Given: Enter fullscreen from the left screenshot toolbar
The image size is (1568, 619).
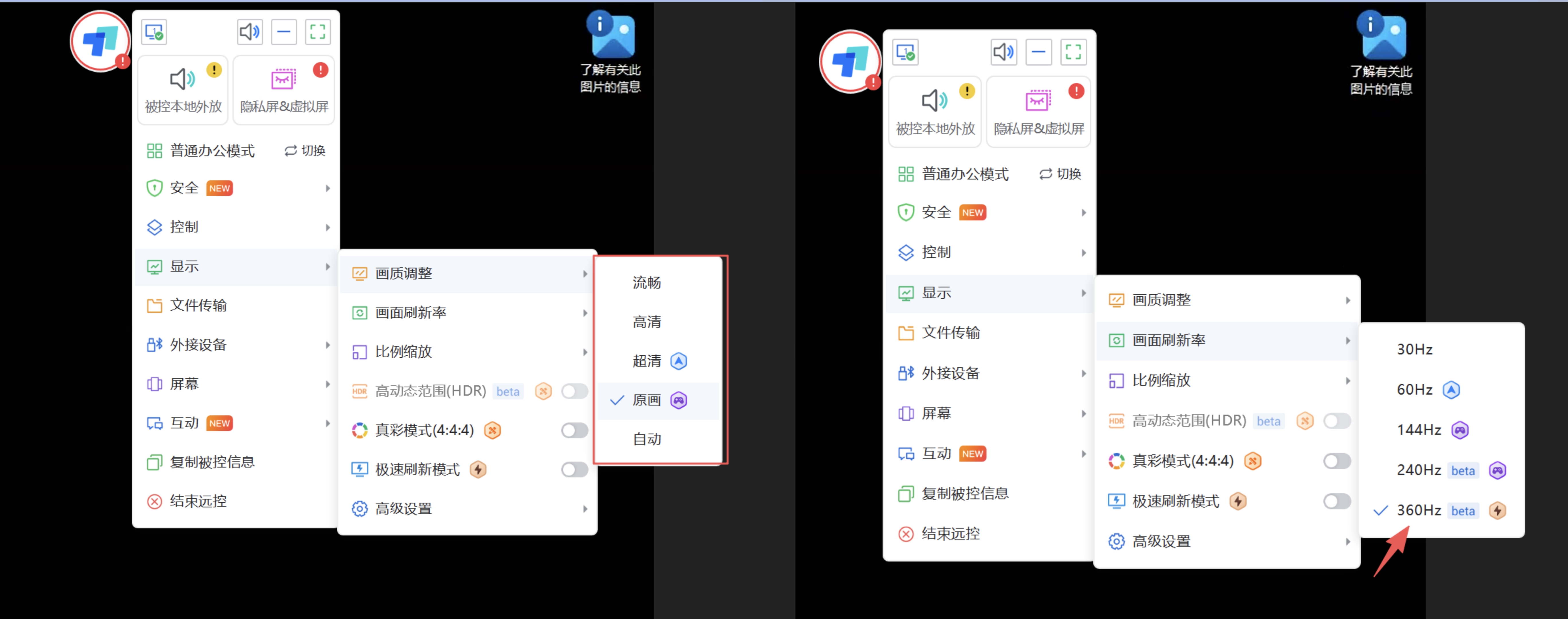Looking at the screenshot, I should (318, 32).
